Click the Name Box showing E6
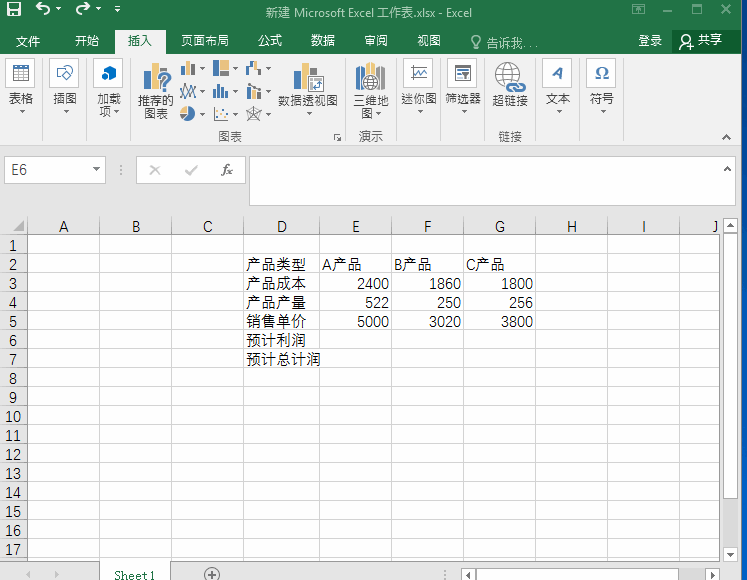747x580 pixels. click(47, 170)
